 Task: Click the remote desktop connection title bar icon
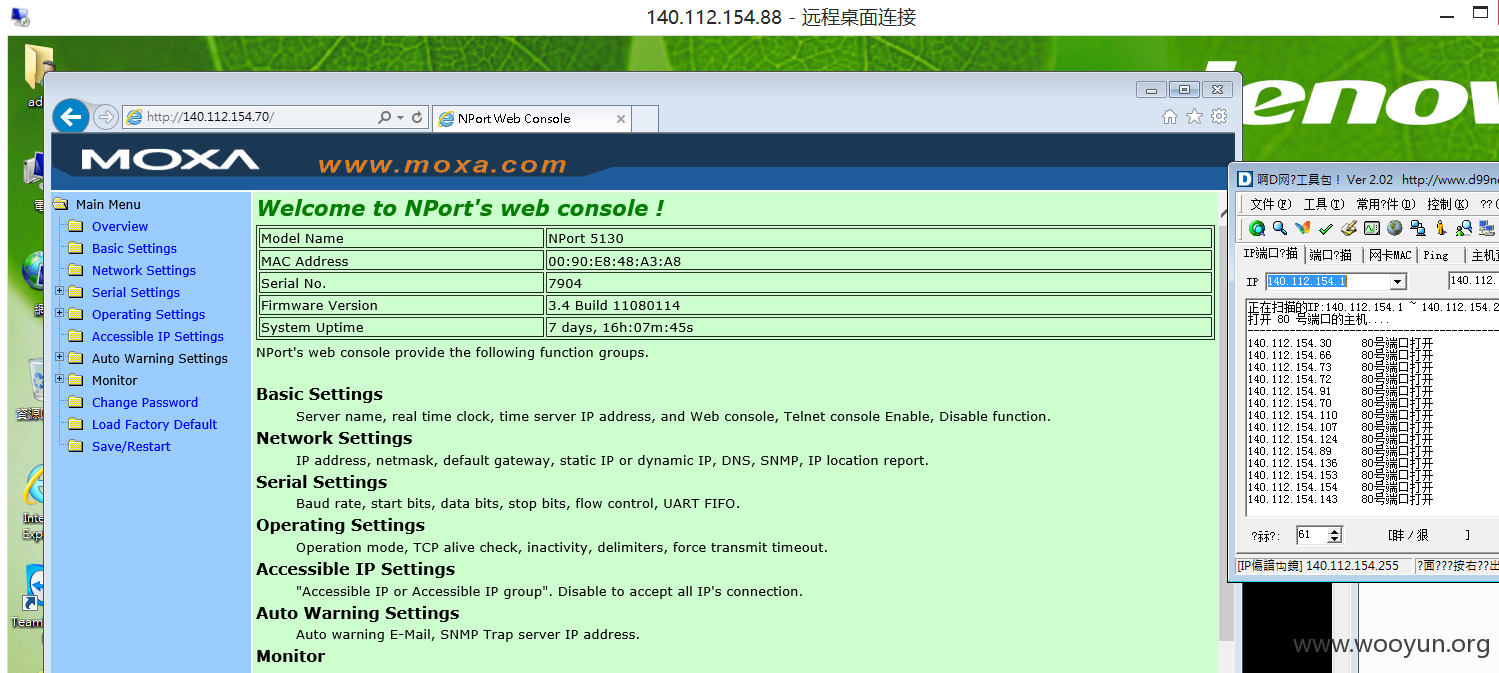(19, 17)
